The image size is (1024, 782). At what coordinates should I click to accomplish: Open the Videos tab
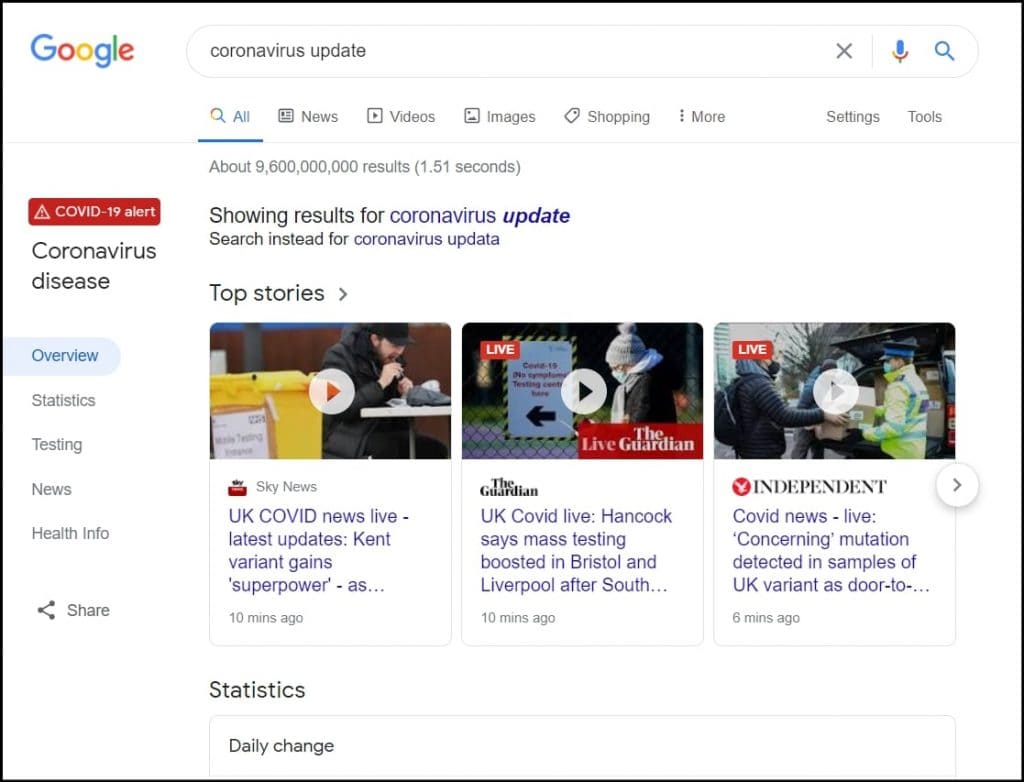click(401, 116)
